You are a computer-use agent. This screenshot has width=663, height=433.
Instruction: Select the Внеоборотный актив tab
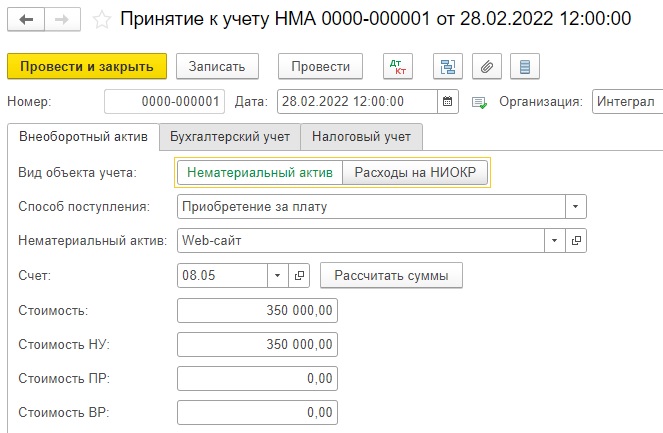point(83,137)
